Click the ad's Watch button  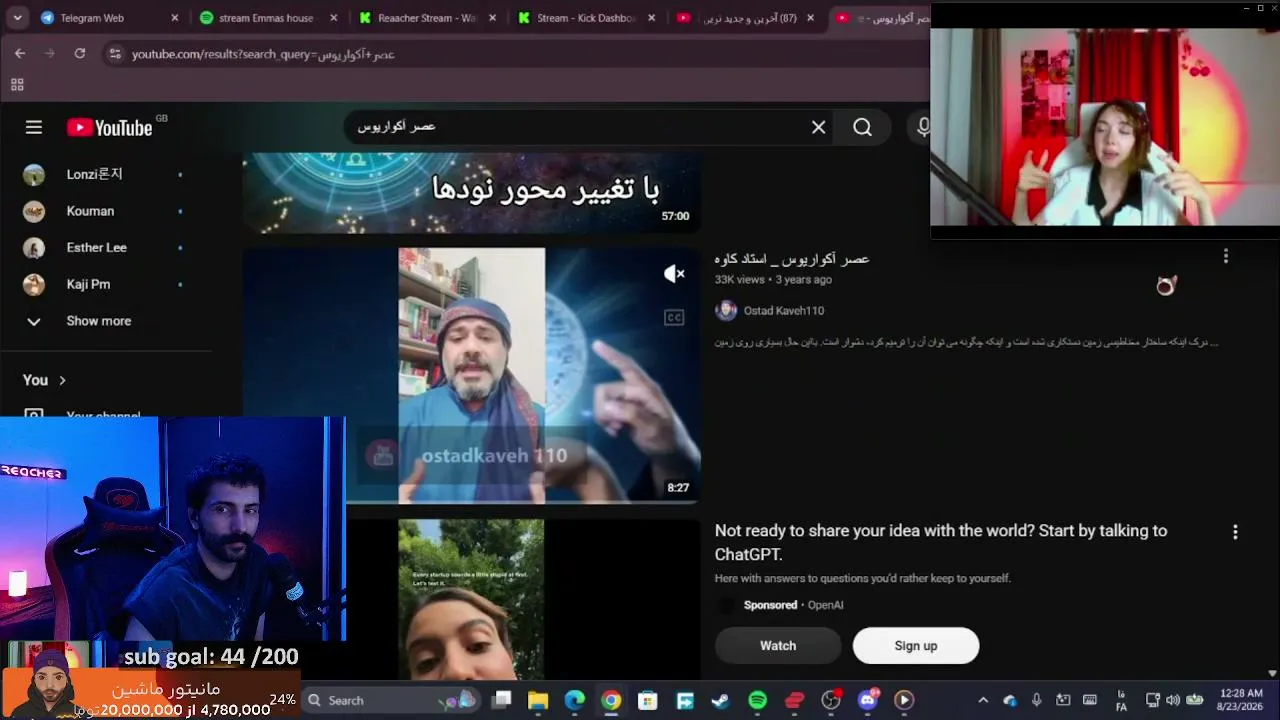pos(778,646)
